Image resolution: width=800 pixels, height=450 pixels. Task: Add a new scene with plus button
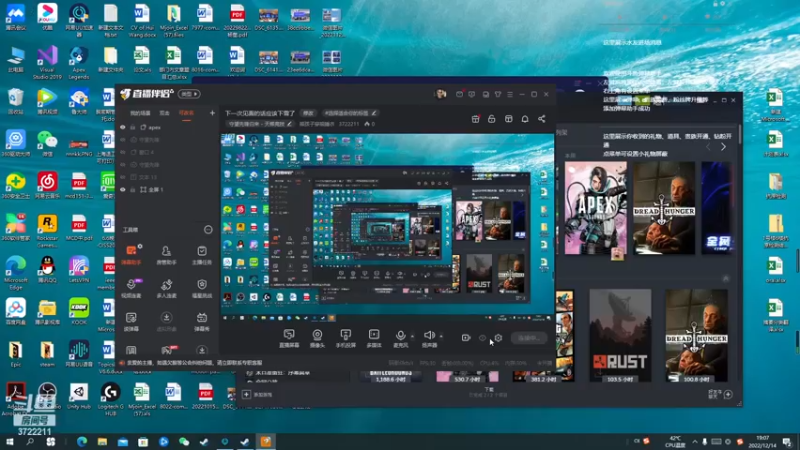click(212, 113)
